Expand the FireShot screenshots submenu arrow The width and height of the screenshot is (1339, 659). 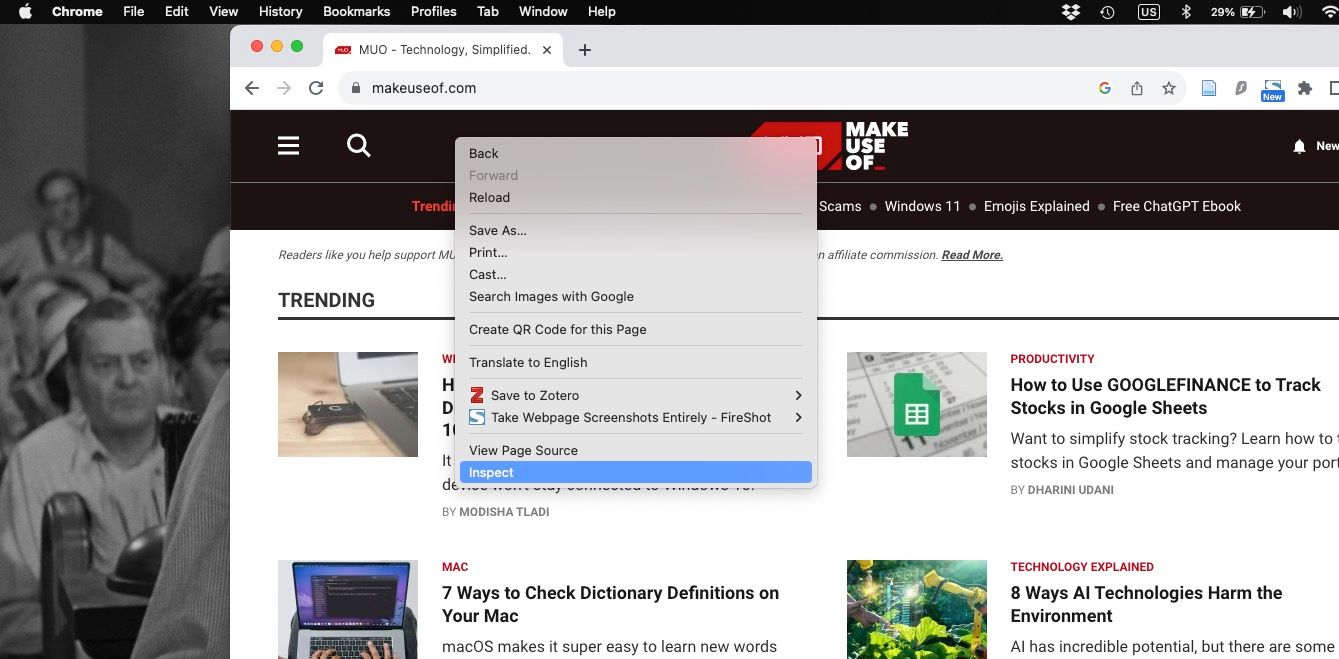click(x=798, y=417)
